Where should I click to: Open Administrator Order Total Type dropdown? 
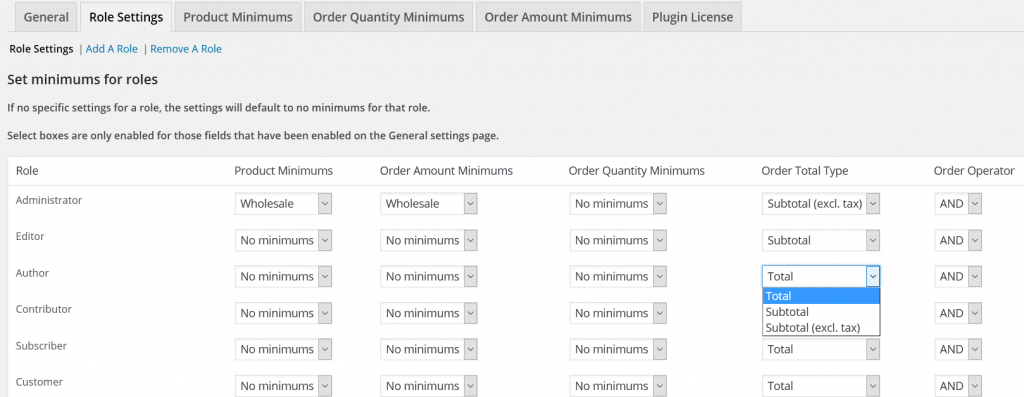click(821, 204)
